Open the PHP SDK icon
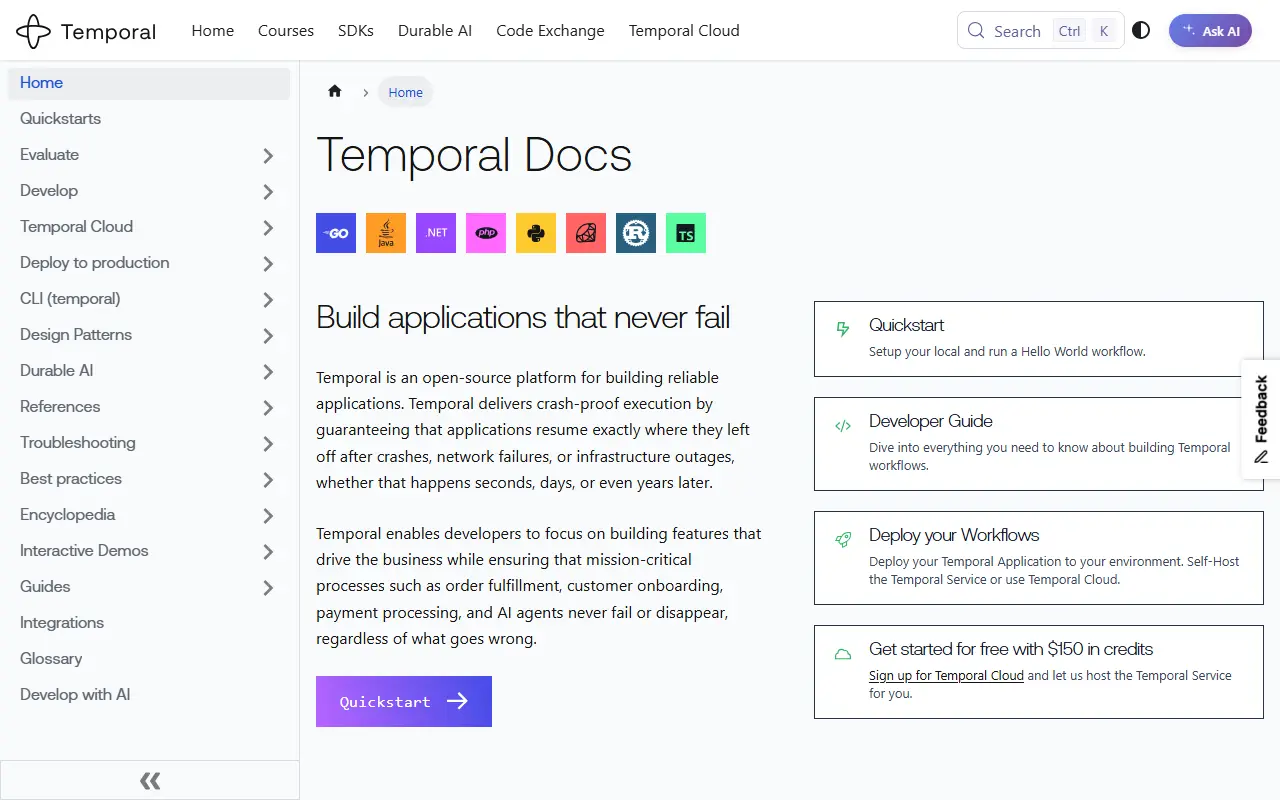The image size is (1280, 800). [486, 233]
